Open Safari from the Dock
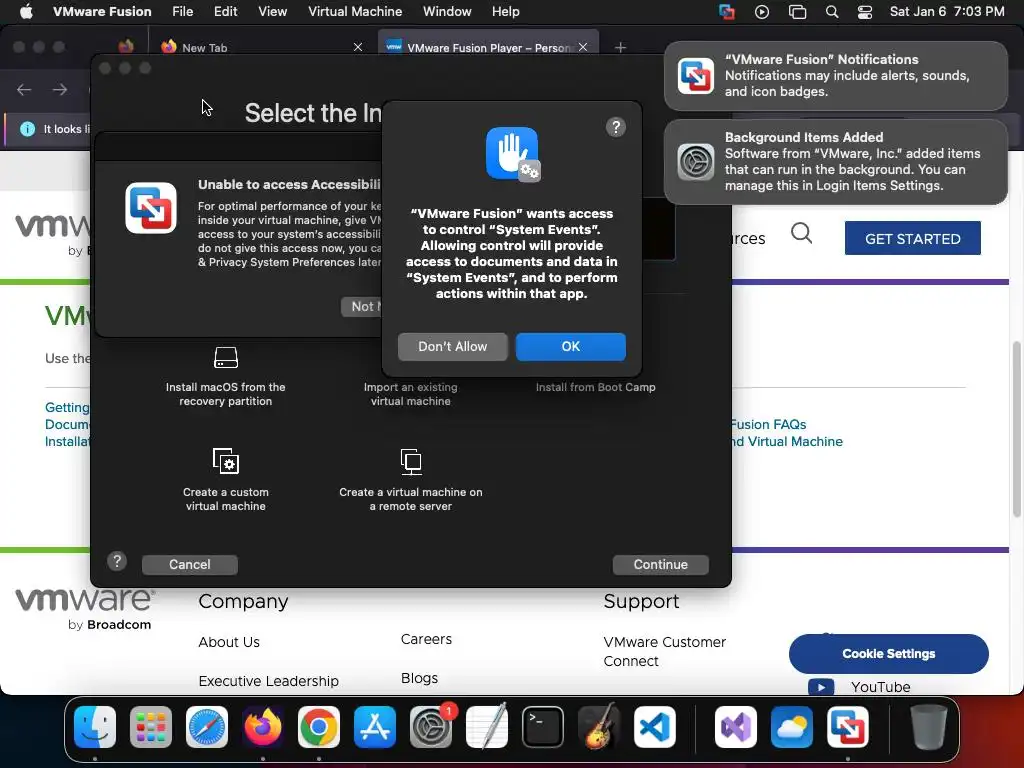 [x=207, y=727]
